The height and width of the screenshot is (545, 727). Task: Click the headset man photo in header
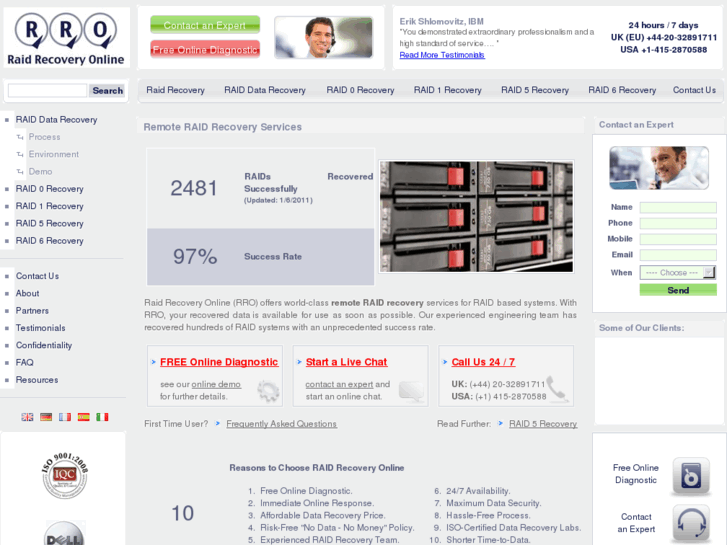coord(323,38)
